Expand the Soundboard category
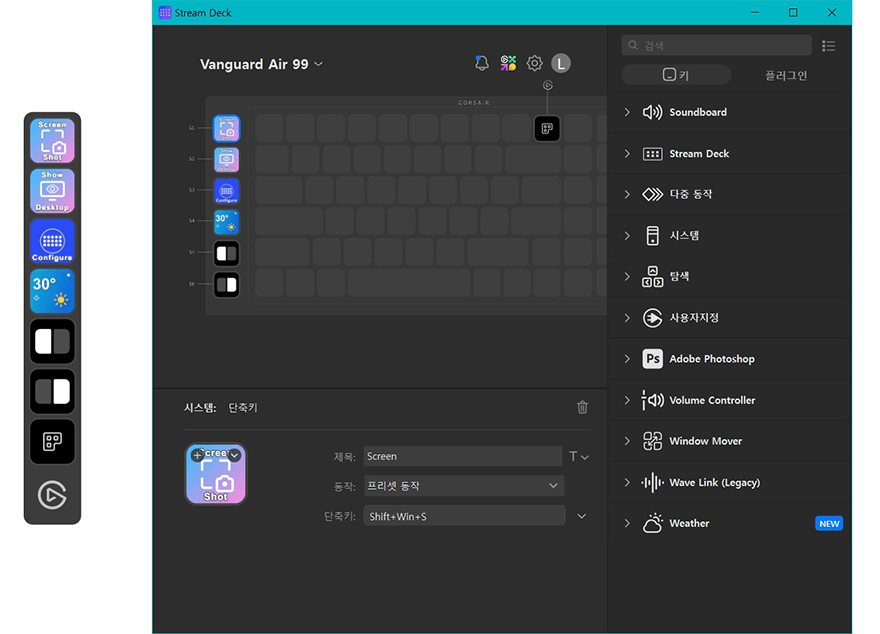Viewport: 880px width, 634px height. [x=627, y=112]
